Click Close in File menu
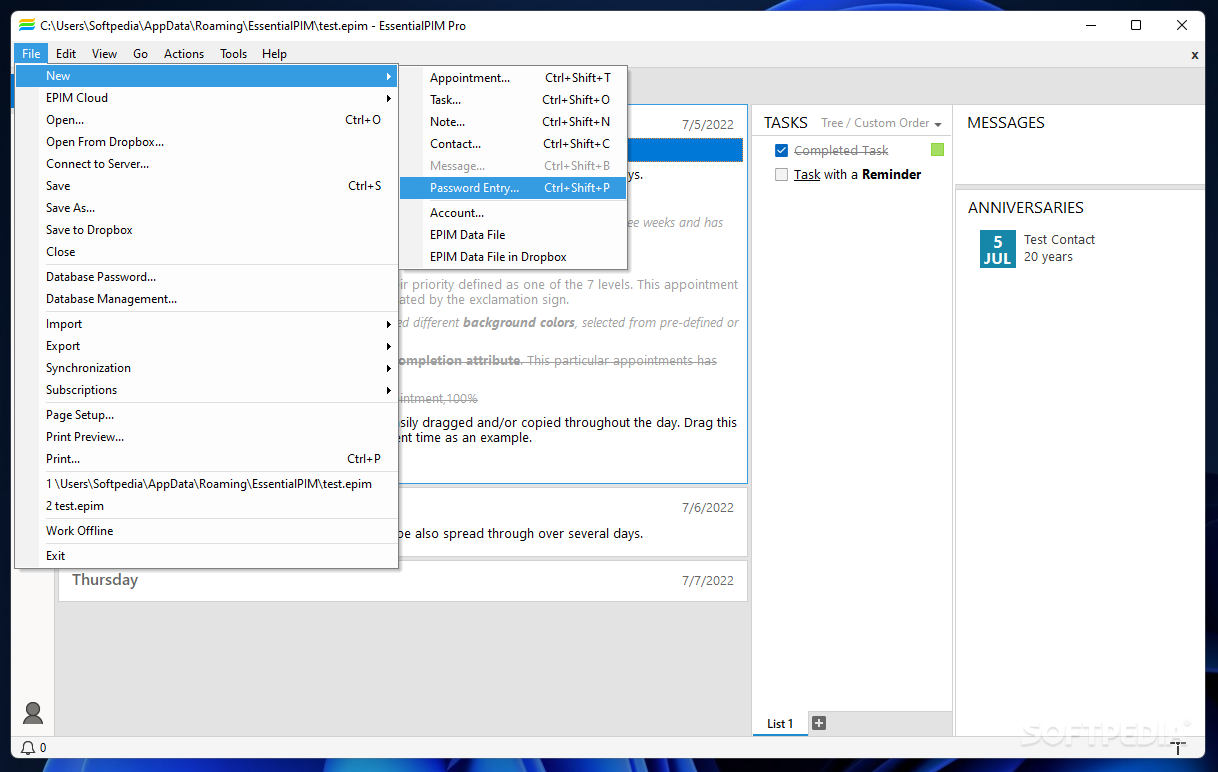 (x=207, y=252)
